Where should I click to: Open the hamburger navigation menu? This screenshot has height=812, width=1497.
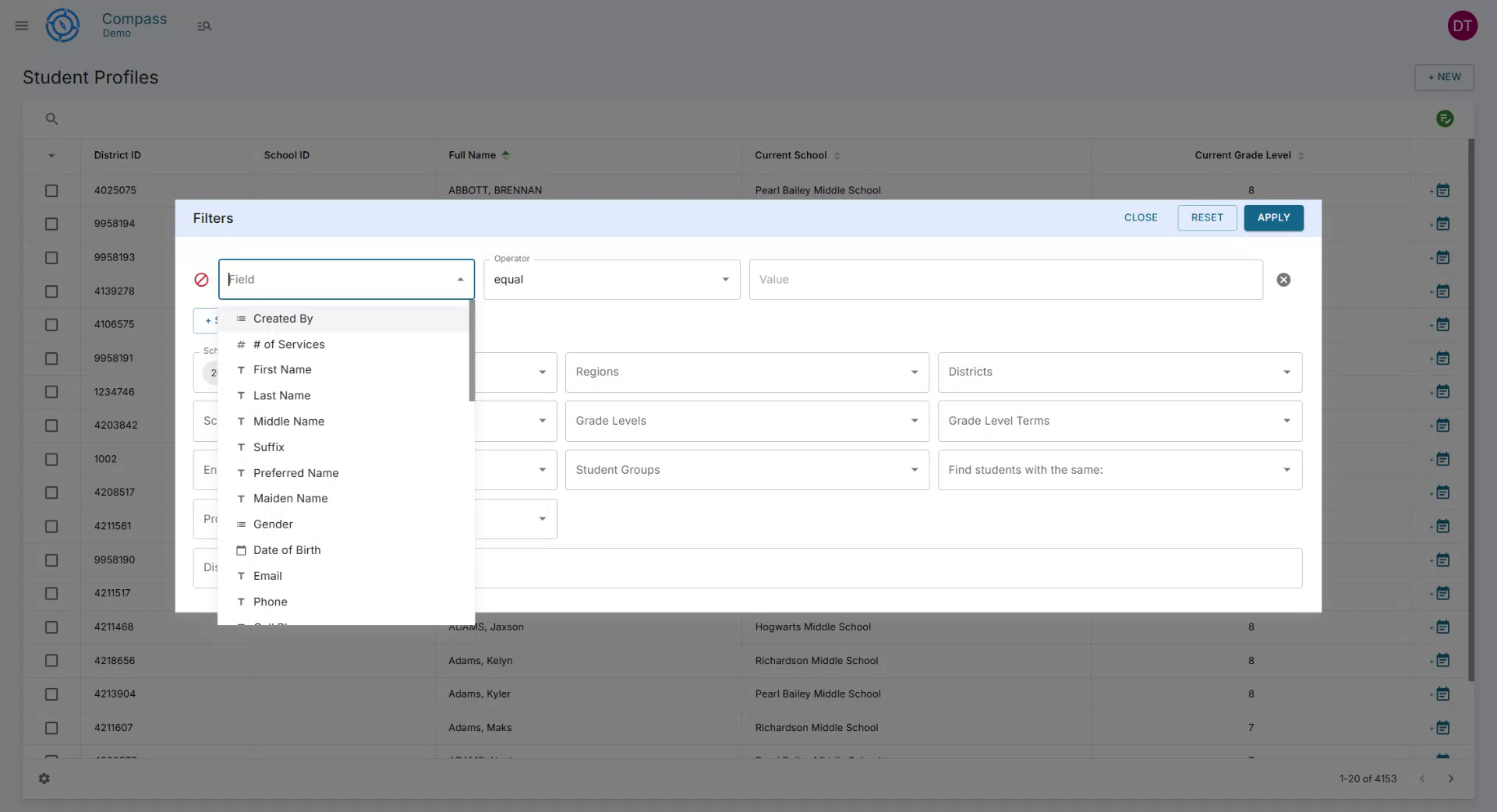21,25
